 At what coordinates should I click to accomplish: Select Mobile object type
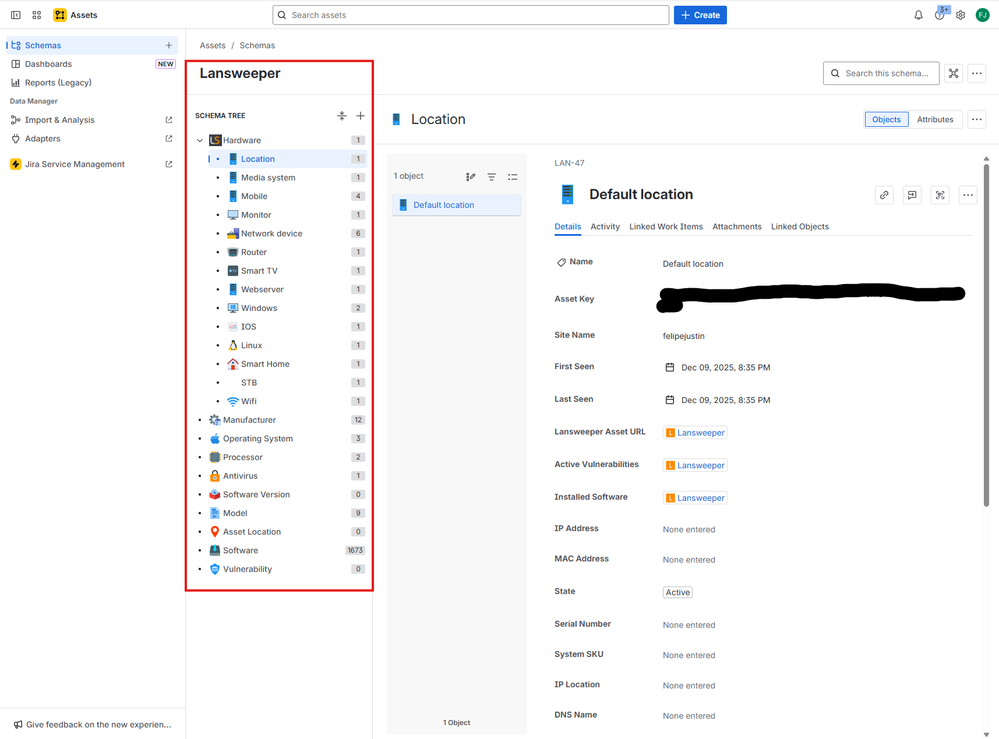[x=254, y=196]
